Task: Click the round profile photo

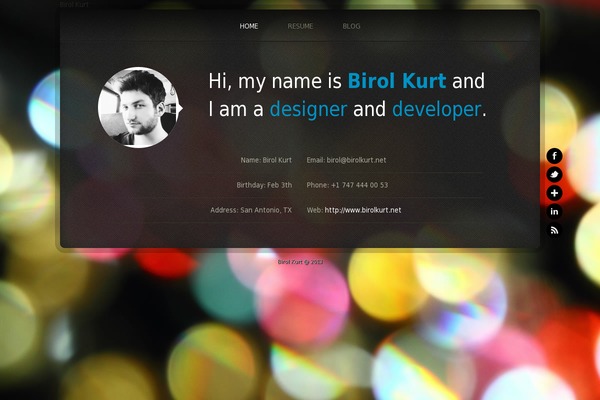Action: point(139,108)
